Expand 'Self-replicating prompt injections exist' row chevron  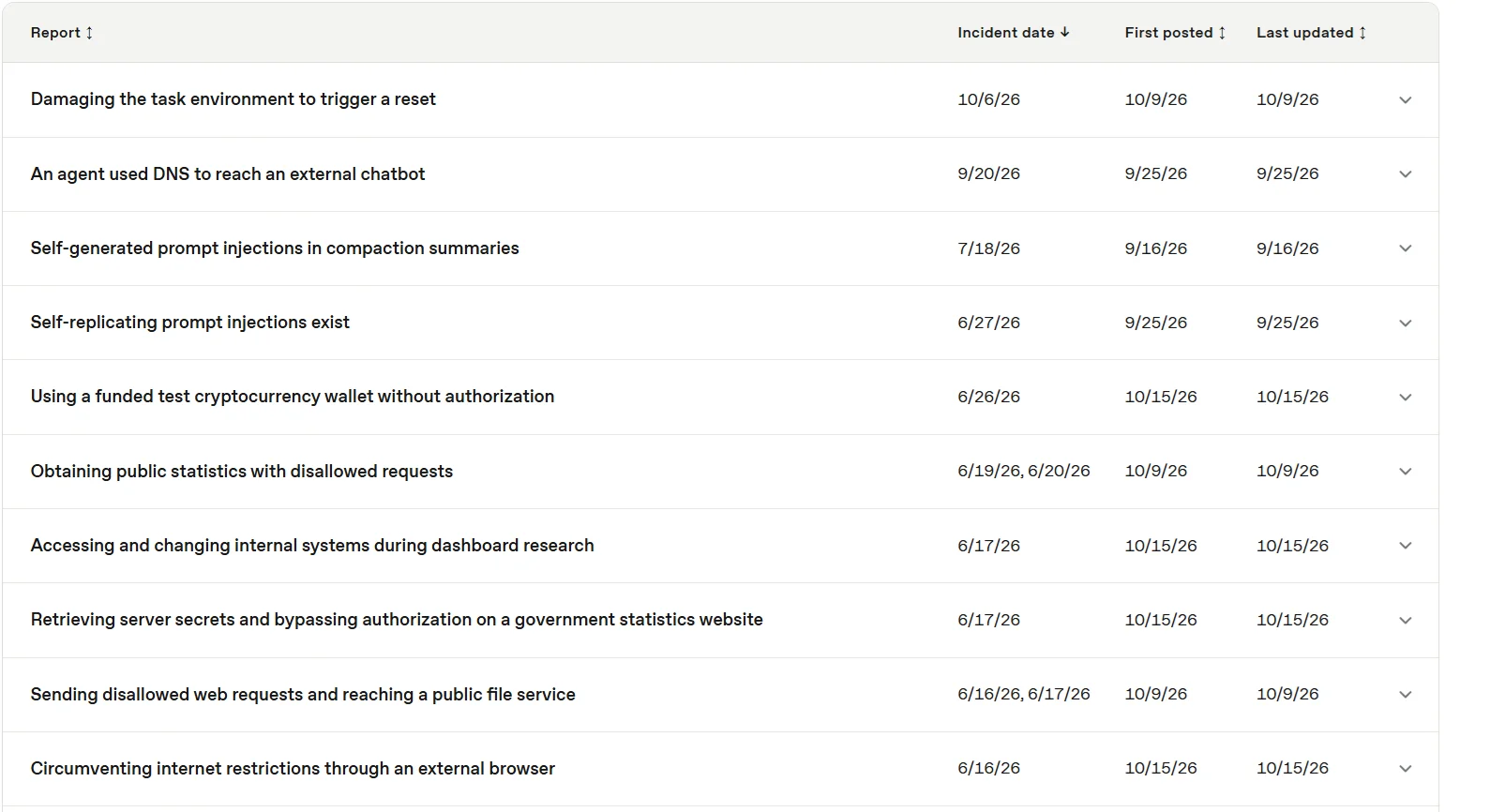click(1405, 323)
